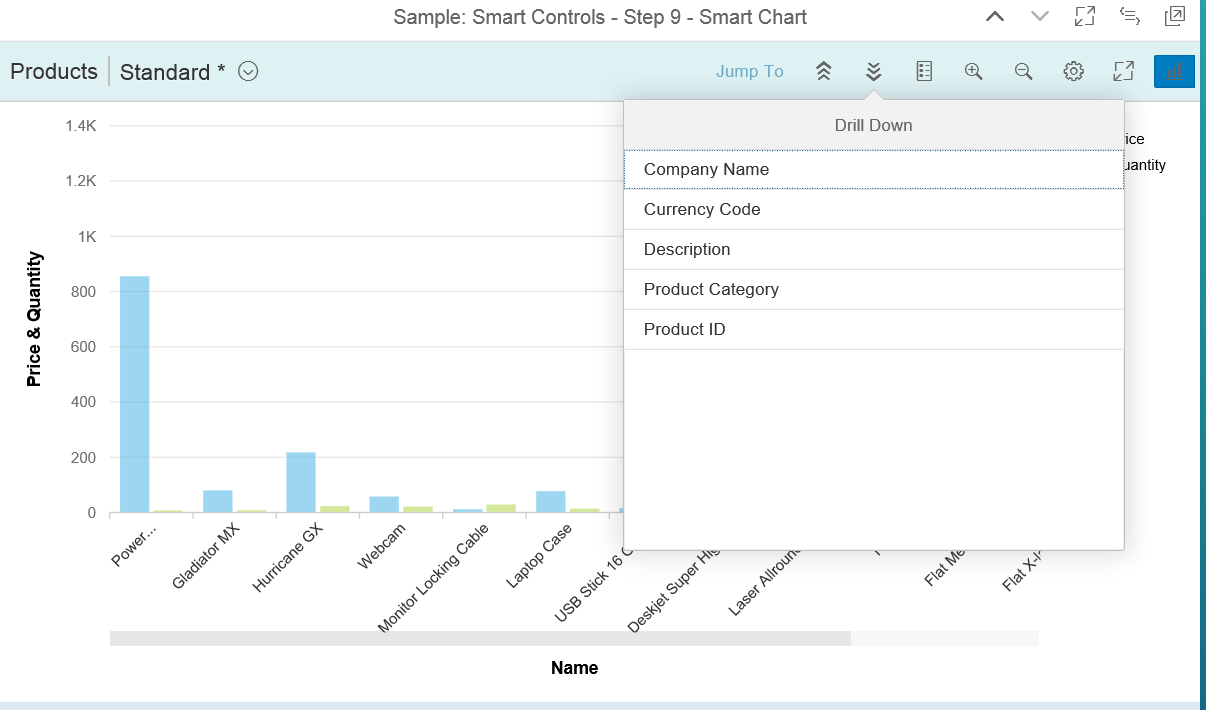The image size is (1206, 710).
Task: Open the blue chart type selector
Action: coord(1174,71)
